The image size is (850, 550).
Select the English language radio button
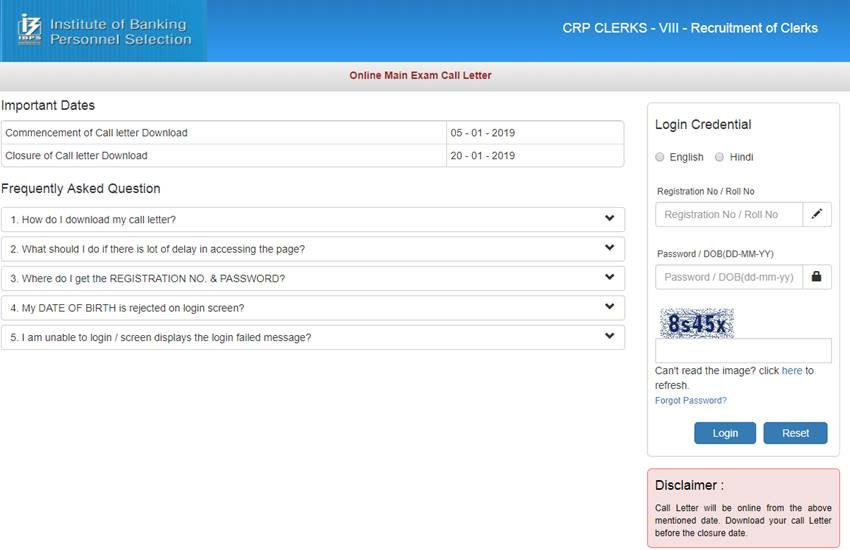[x=660, y=157]
